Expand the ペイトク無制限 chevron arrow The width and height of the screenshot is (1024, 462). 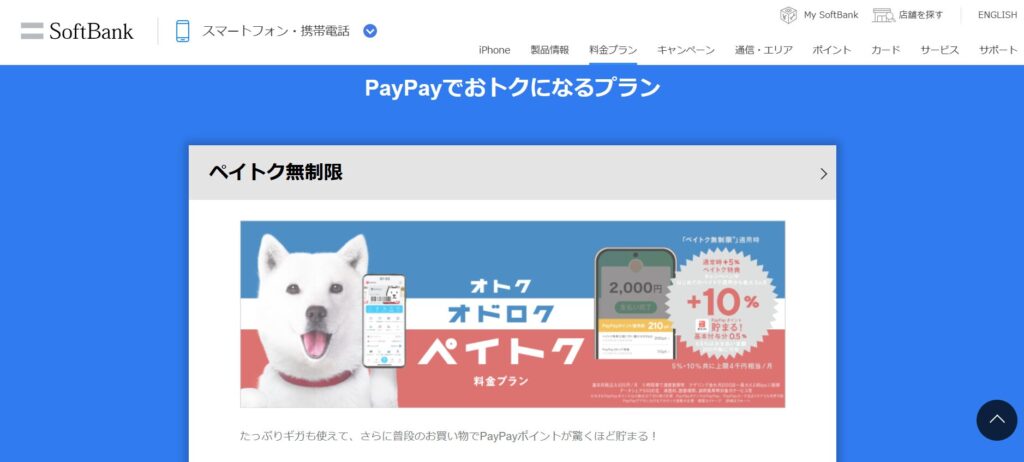824,173
